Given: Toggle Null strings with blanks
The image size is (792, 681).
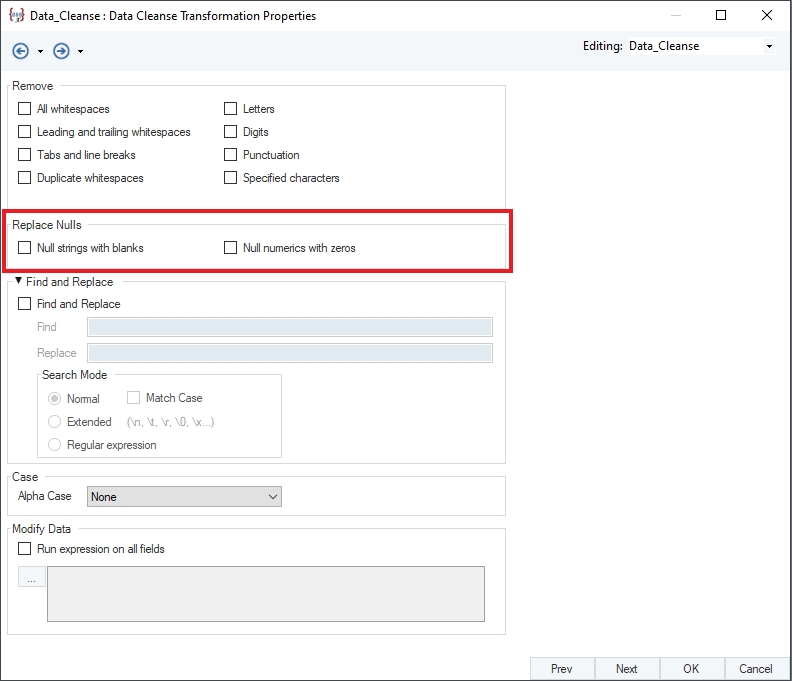Looking at the screenshot, I should [x=25, y=248].
